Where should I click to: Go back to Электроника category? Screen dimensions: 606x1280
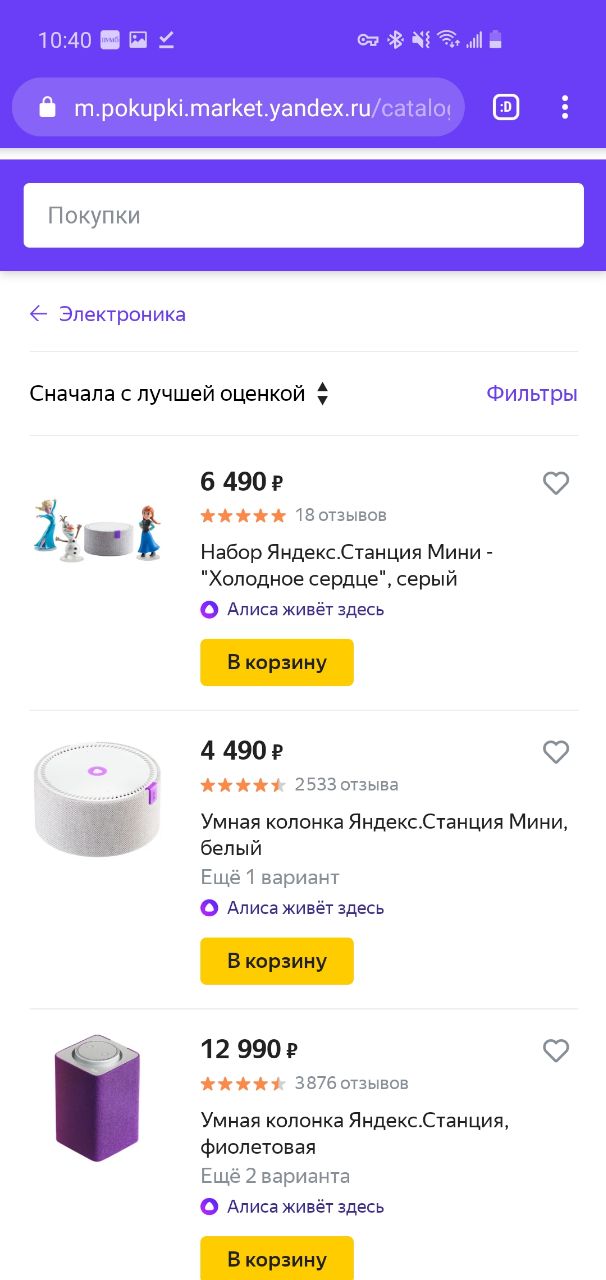point(122,314)
